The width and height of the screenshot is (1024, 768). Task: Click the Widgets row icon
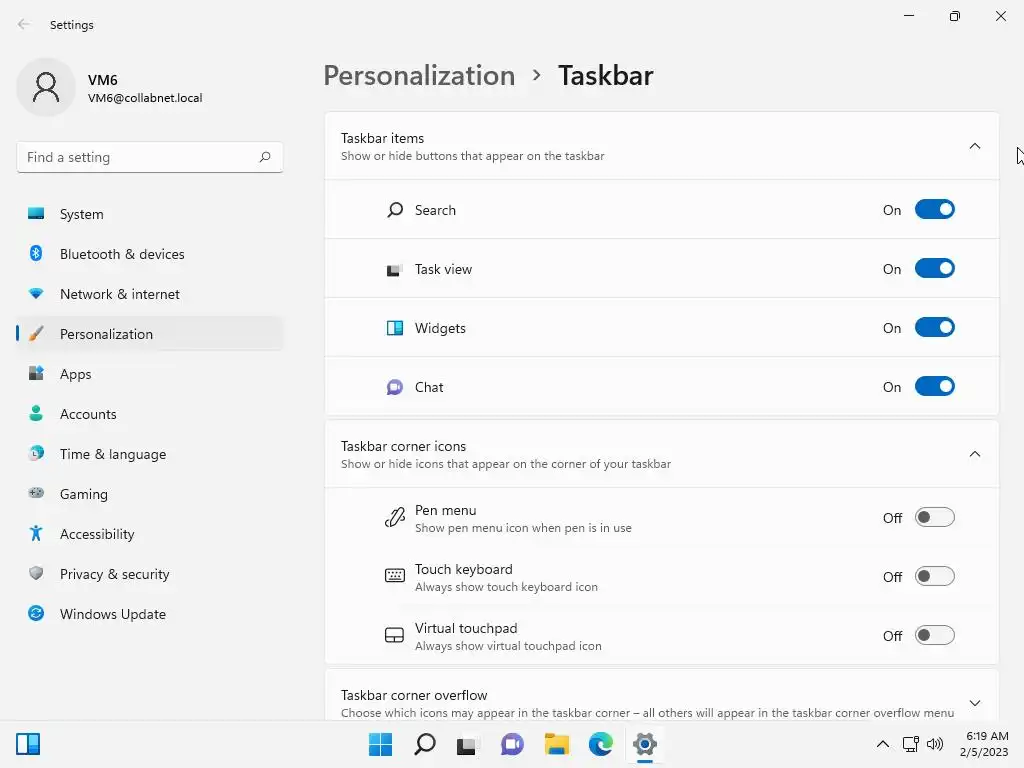[394, 328]
